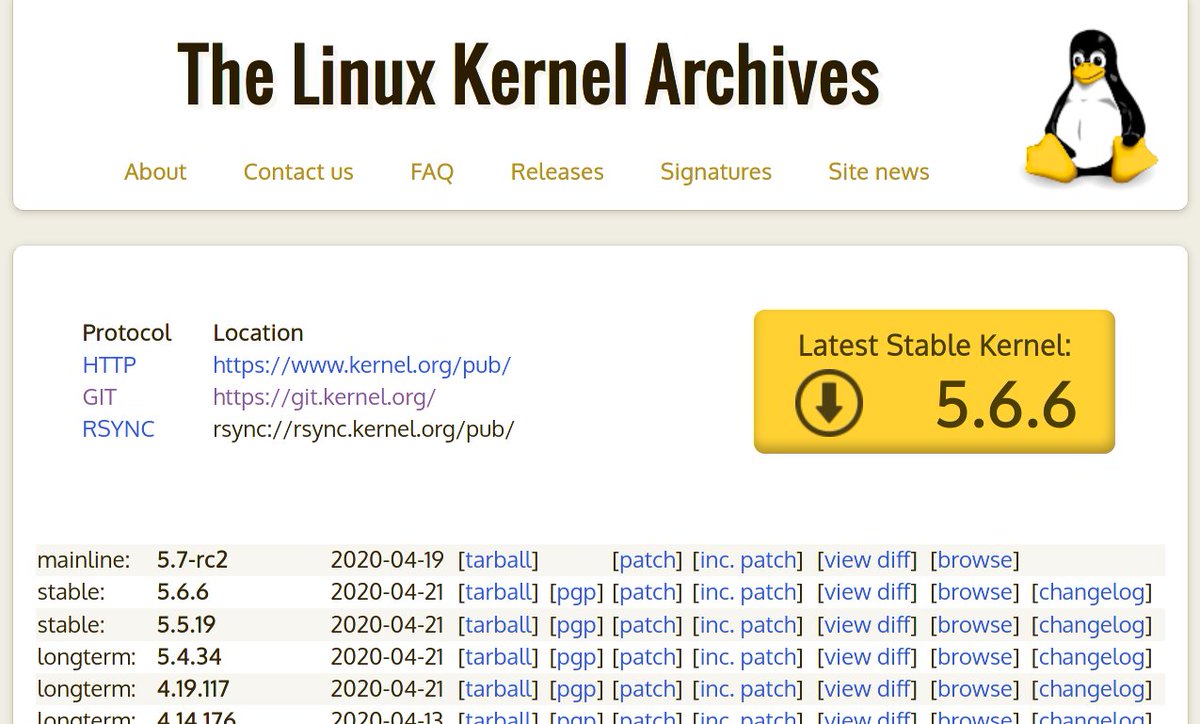Screen dimensions: 1200x724
Task: Select version text 4.19.117
Action: pos(193,689)
